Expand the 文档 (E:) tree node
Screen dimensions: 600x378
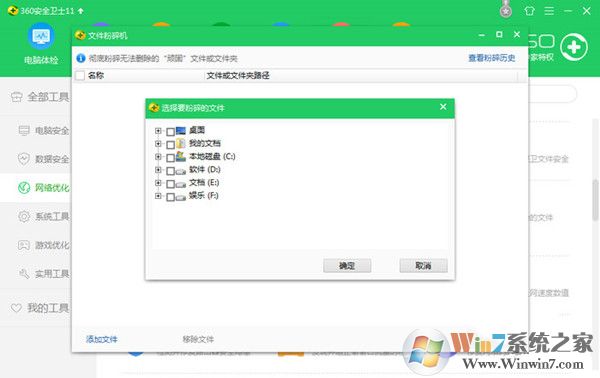coord(158,183)
